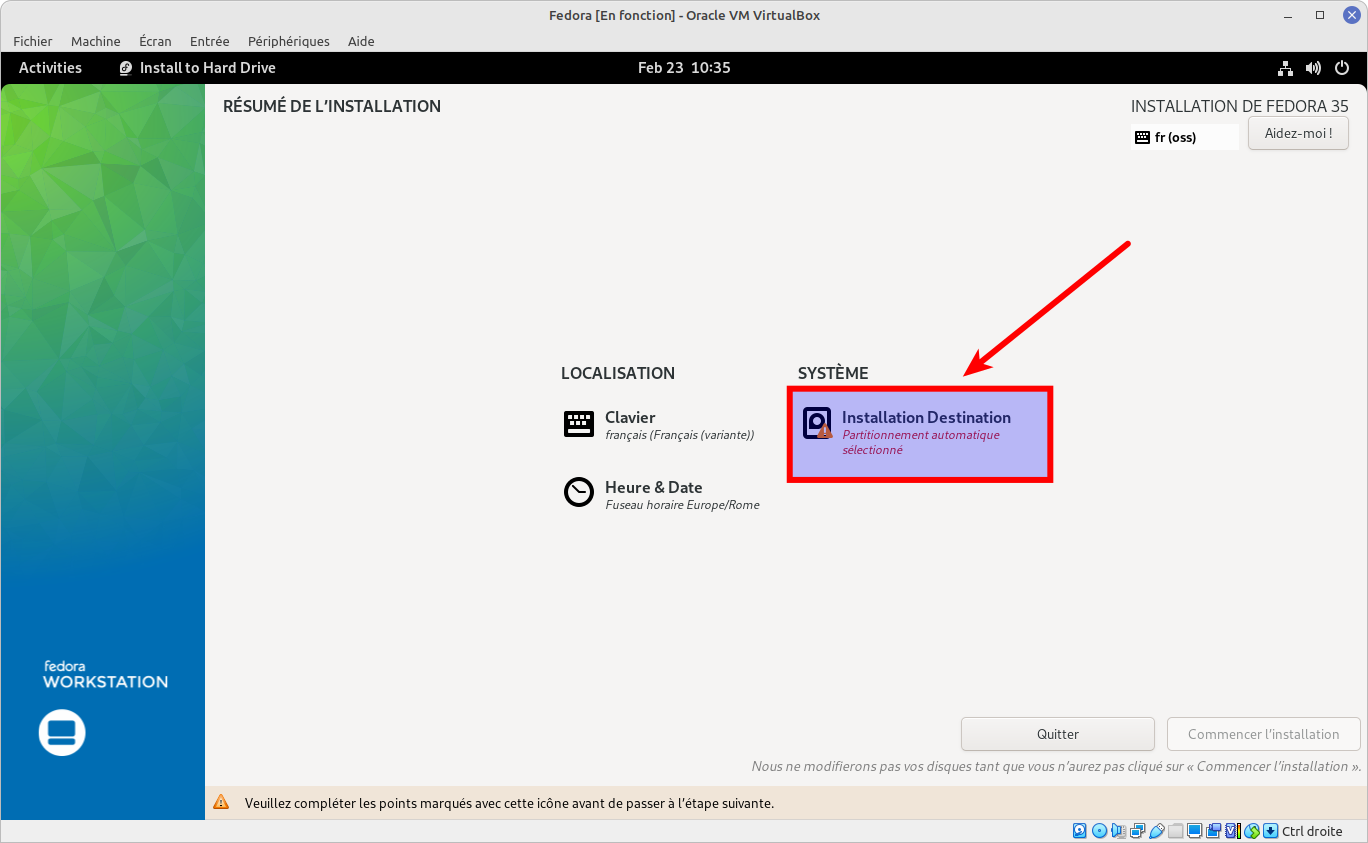Click the keyboard capture arrow icon
Screen dimensions: 1368x843
coord(1270,831)
